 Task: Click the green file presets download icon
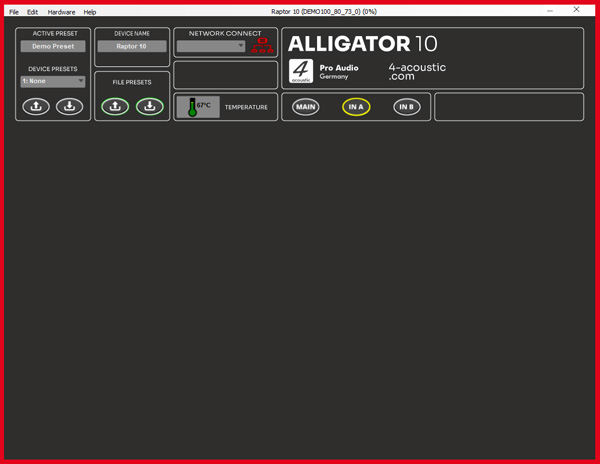(150, 107)
